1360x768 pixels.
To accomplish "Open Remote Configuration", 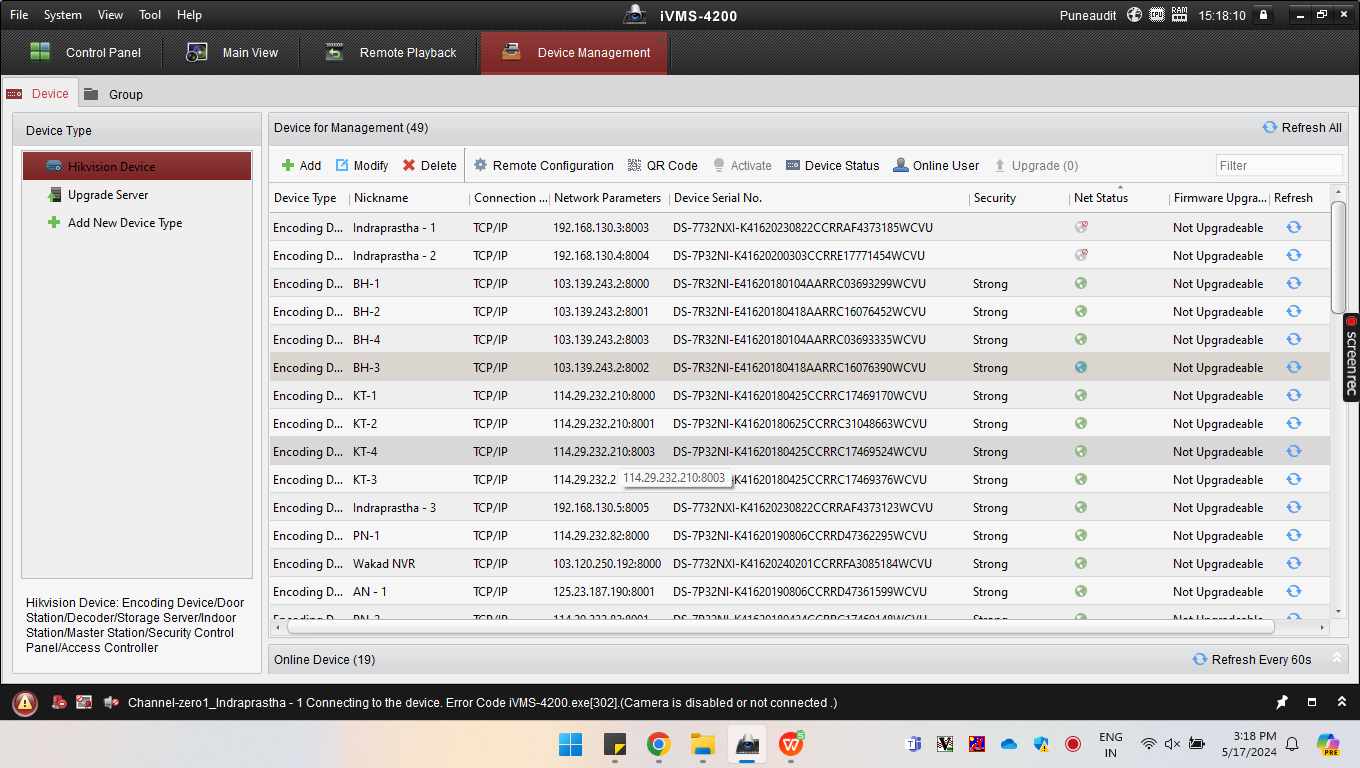I will [544, 166].
